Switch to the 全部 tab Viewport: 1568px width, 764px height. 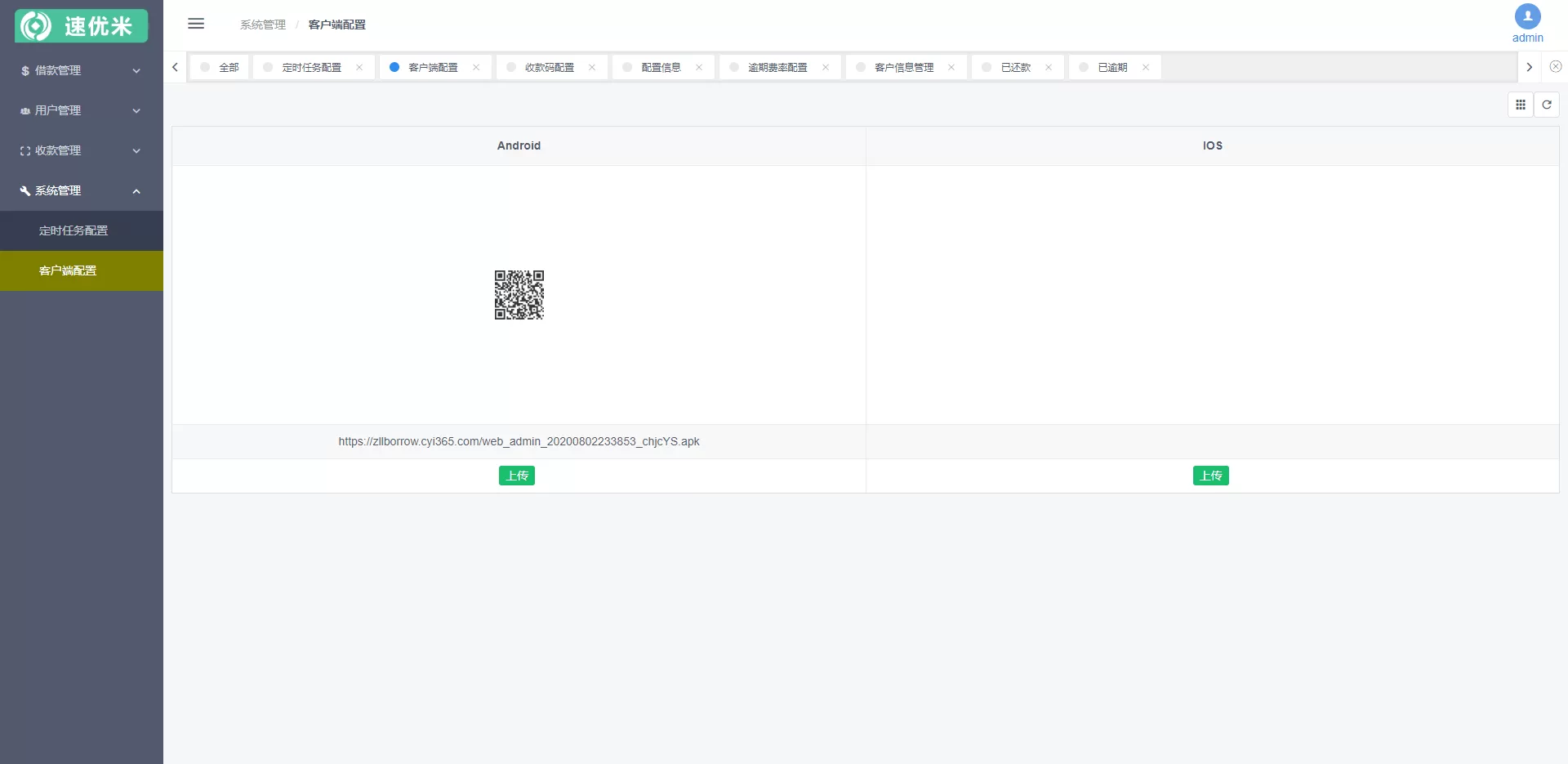tap(220, 67)
